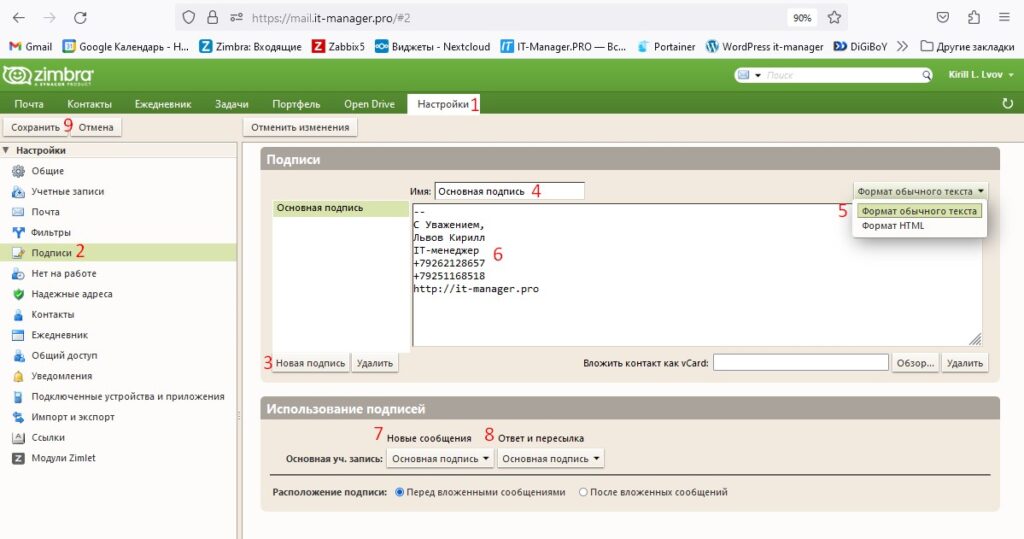The width and height of the screenshot is (1024, 539).
Task: Click Zimbra refresh icon on tab bar
Action: point(1007,104)
